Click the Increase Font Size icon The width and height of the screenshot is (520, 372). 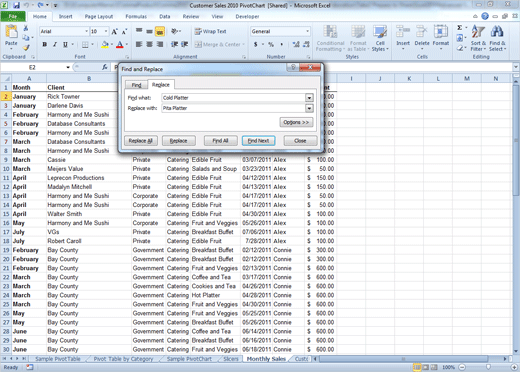(x=114, y=32)
